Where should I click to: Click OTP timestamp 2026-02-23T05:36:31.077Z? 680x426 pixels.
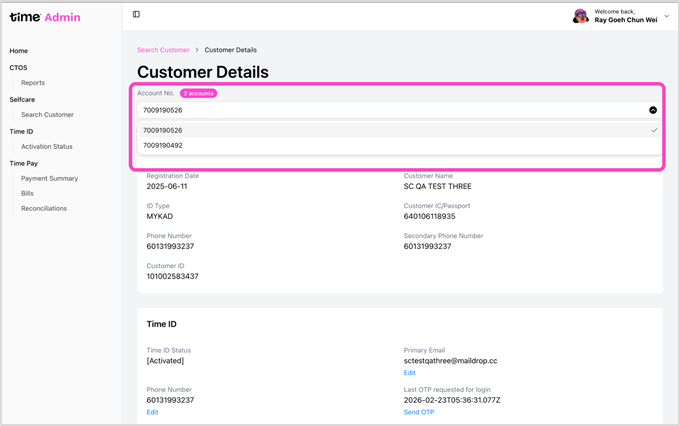451,400
